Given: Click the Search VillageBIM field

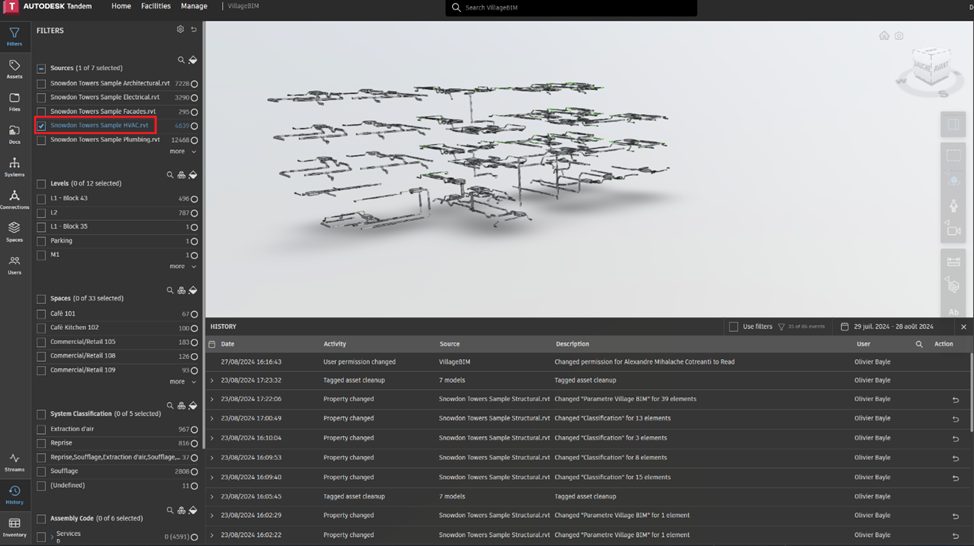Looking at the screenshot, I should click(x=570, y=7).
